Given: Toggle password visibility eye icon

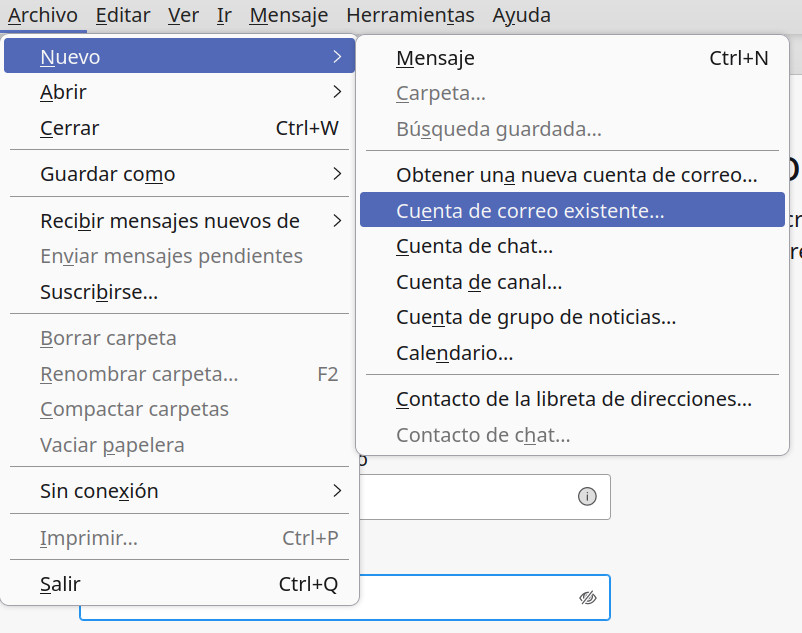Looking at the screenshot, I should 588,597.
